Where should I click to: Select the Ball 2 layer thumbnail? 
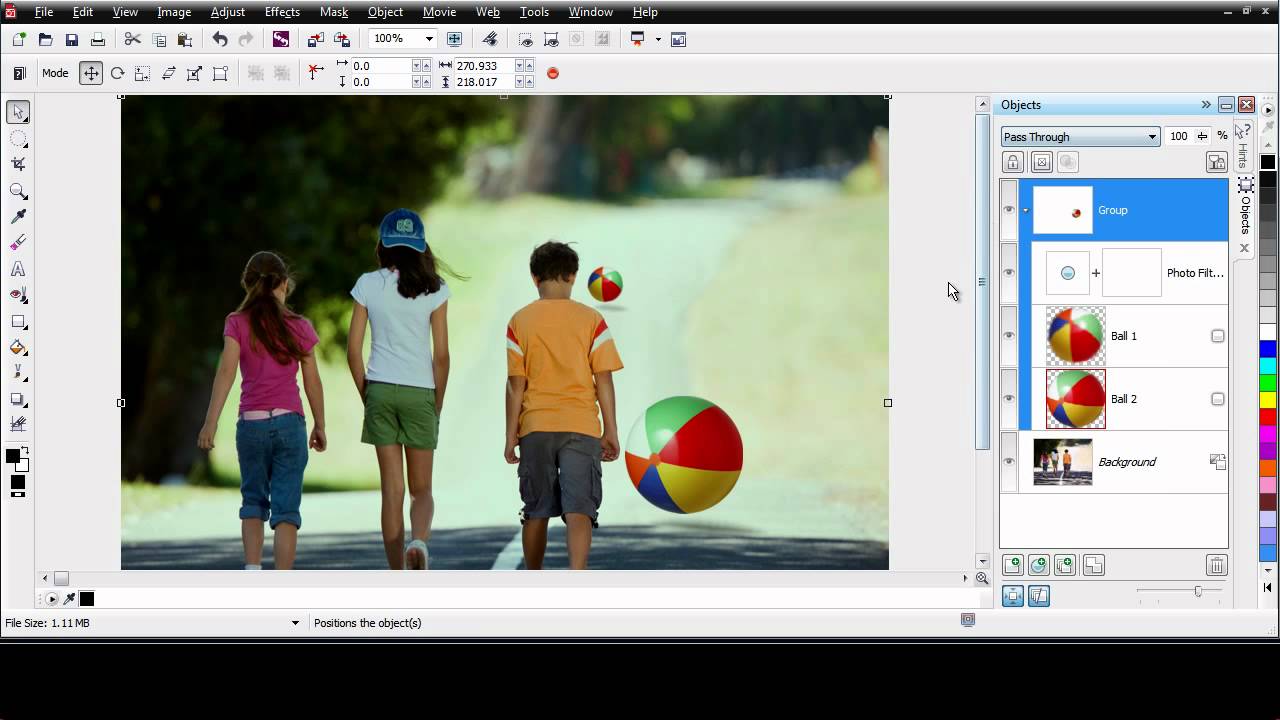click(1075, 399)
